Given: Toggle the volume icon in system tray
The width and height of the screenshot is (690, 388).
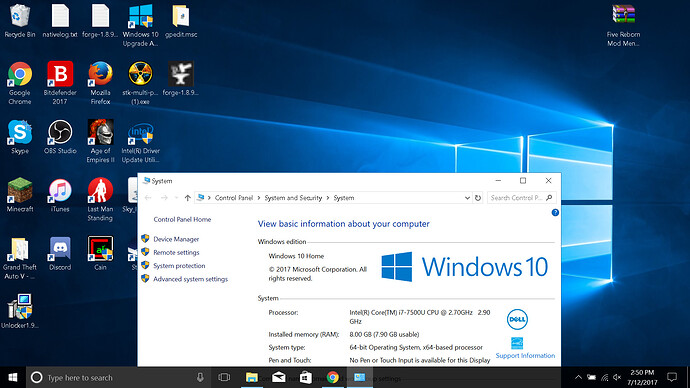Looking at the screenshot, I should tap(617, 377).
